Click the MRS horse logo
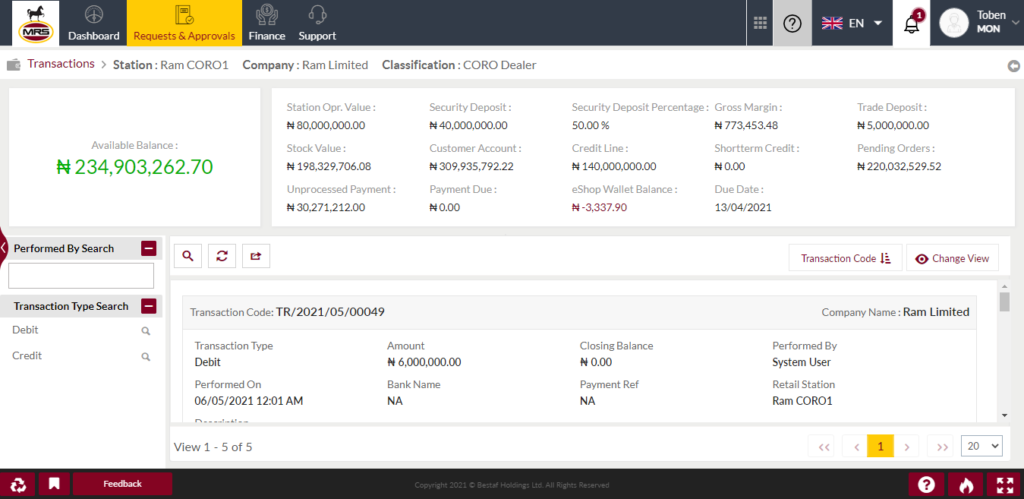Image resolution: width=1024 pixels, height=499 pixels. pos(36,23)
